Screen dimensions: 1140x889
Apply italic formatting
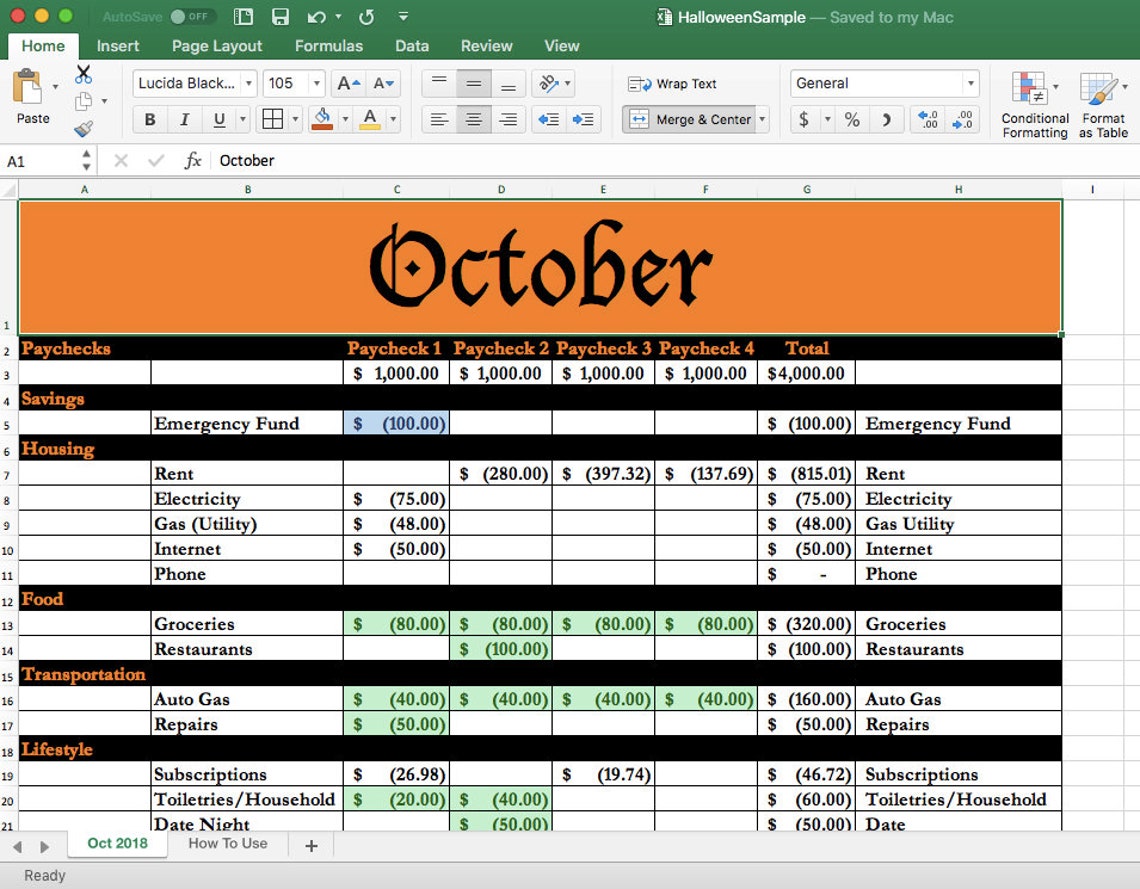click(184, 119)
